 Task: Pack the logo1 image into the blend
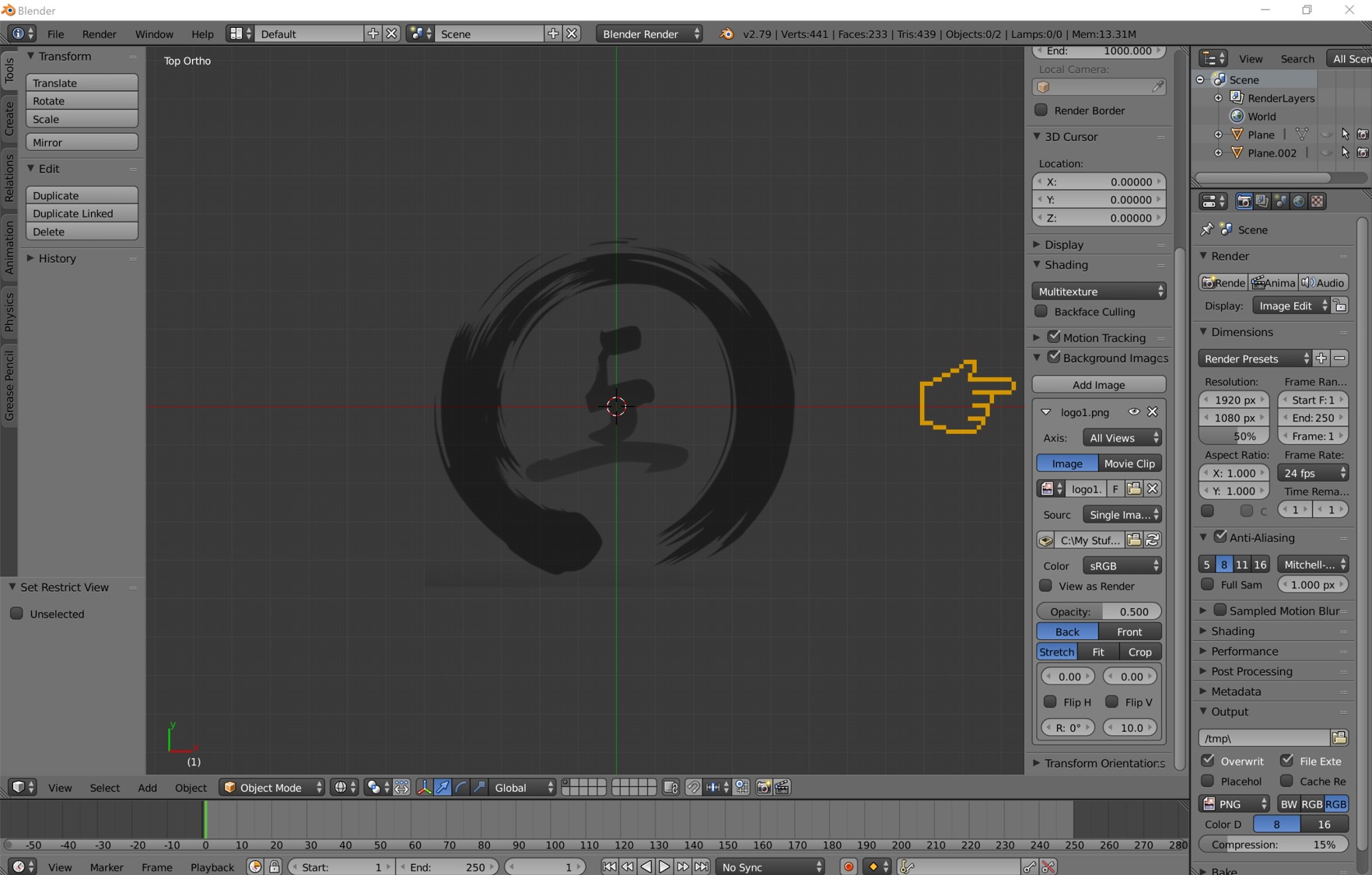point(1045,540)
